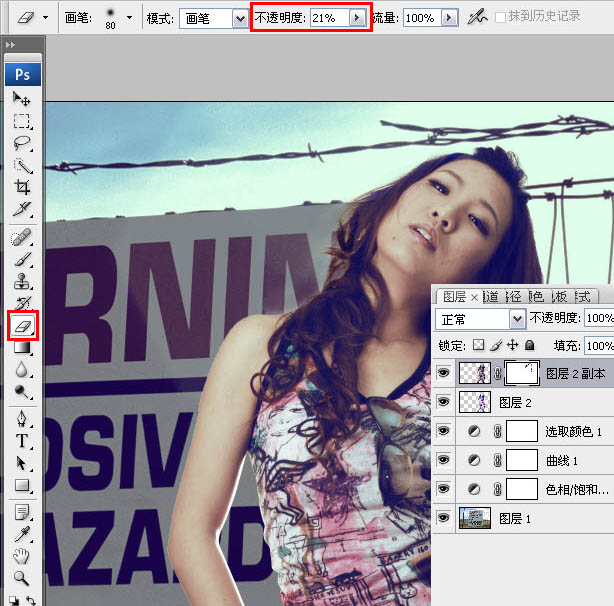Open the eraser mode dropdown
Viewport: 614px width, 606px height.
click(240, 18)
